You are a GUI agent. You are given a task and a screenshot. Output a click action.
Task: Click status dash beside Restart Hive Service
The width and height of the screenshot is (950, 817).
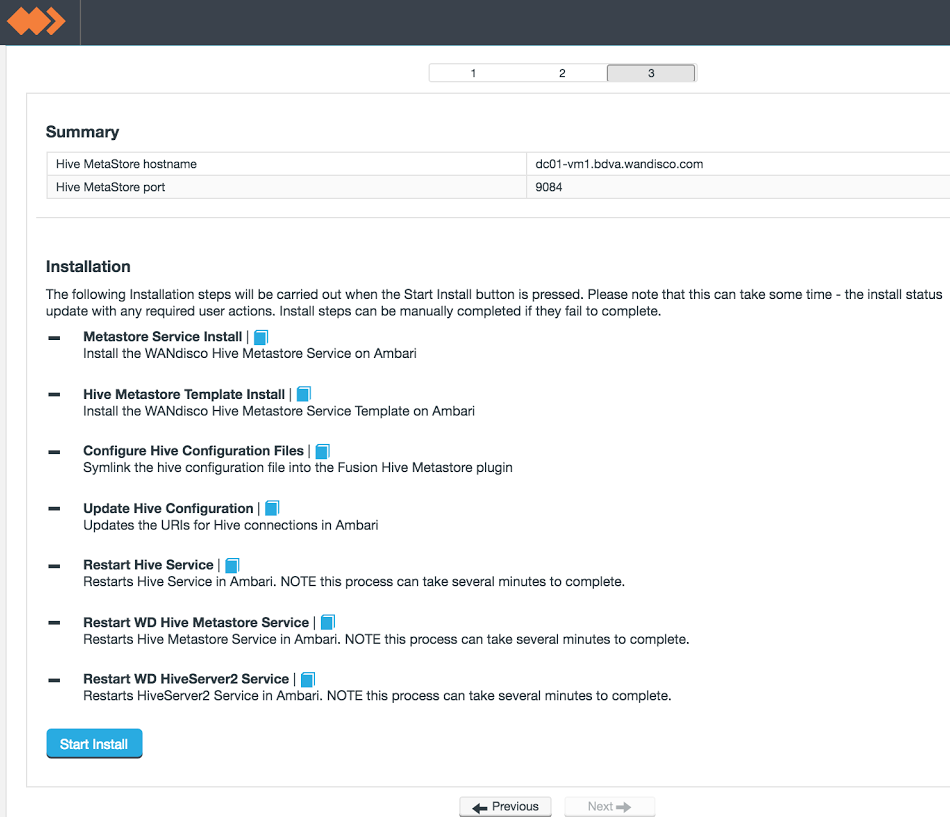(x=54, y=566)
